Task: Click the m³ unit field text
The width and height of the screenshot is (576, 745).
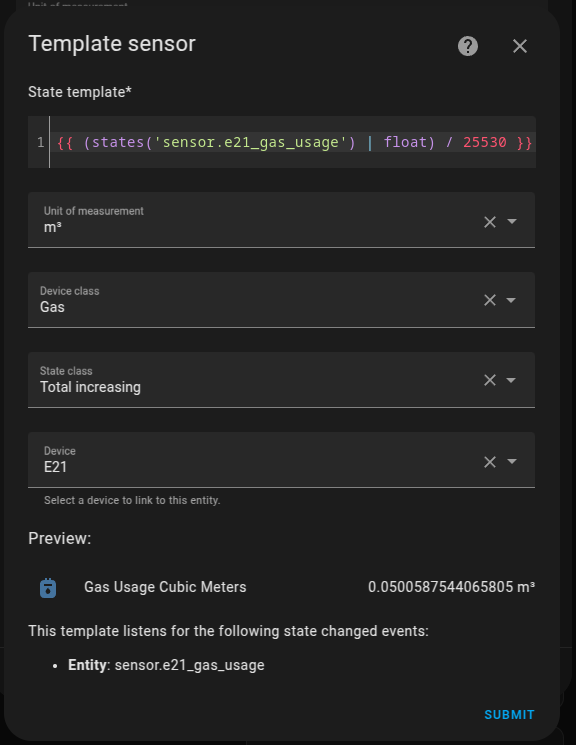Action: [x=53, y=228]
